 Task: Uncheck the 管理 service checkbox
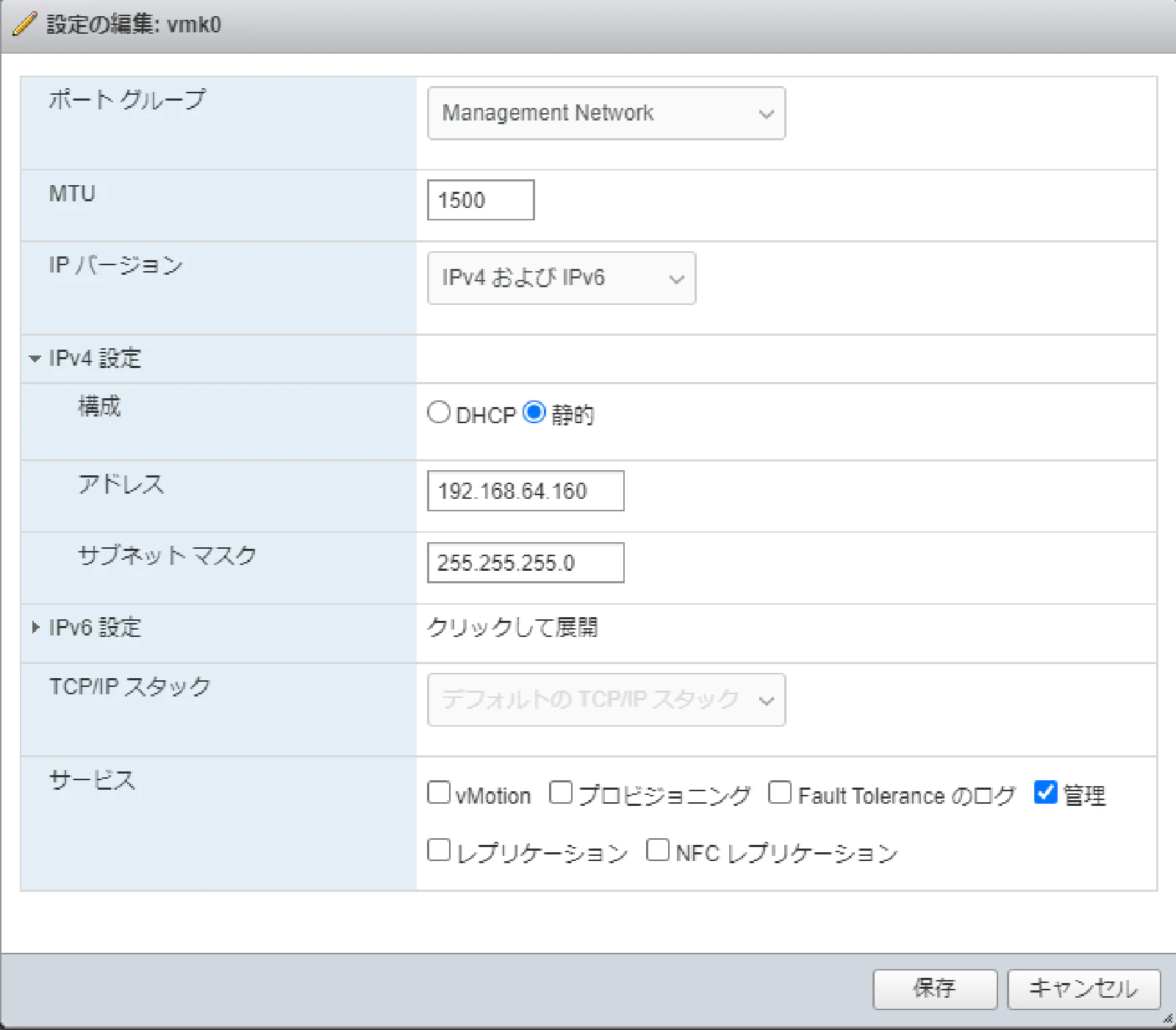click(x=1045, y=793)
